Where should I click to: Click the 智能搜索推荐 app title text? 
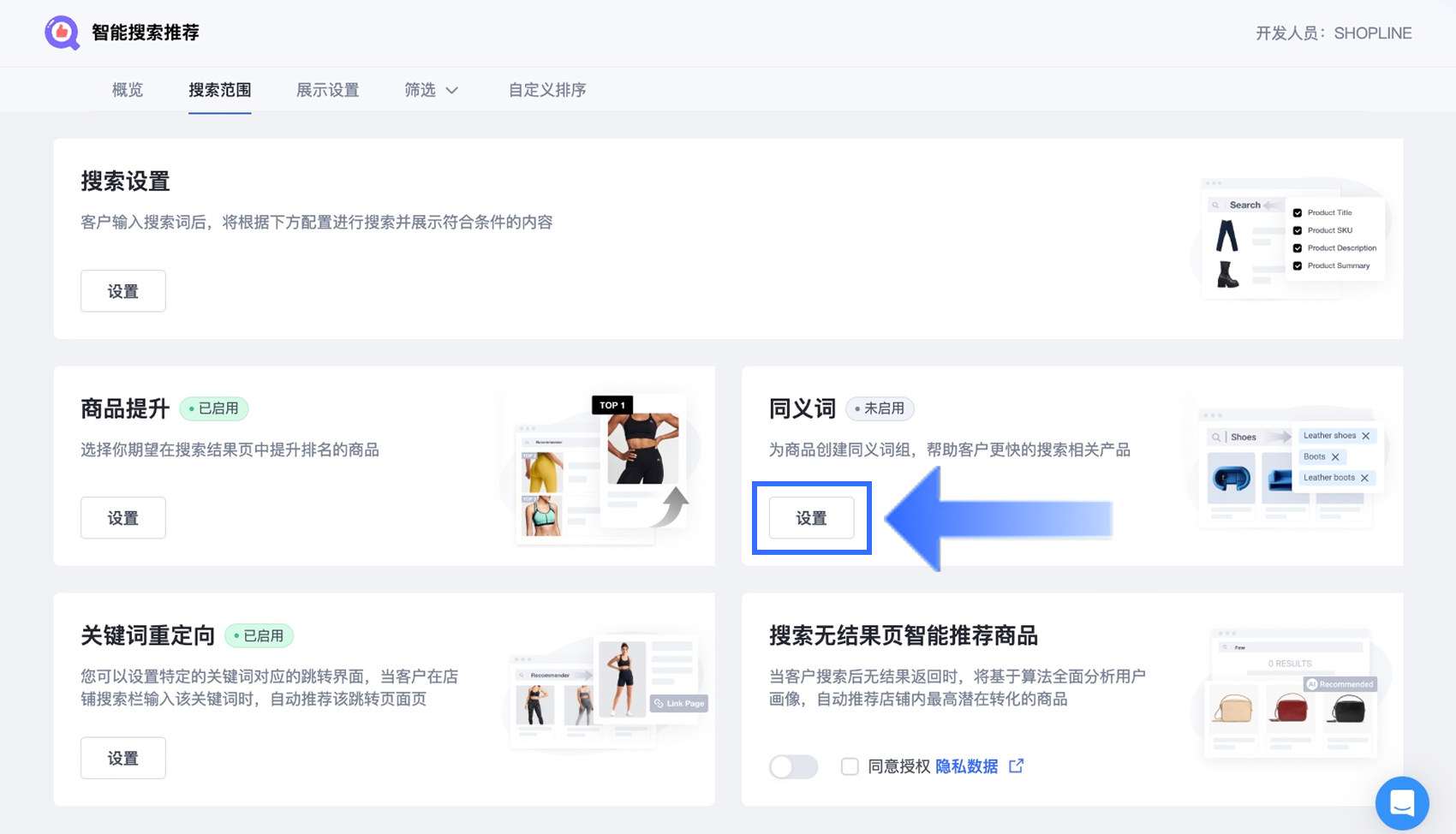click(x=146, y=33)
